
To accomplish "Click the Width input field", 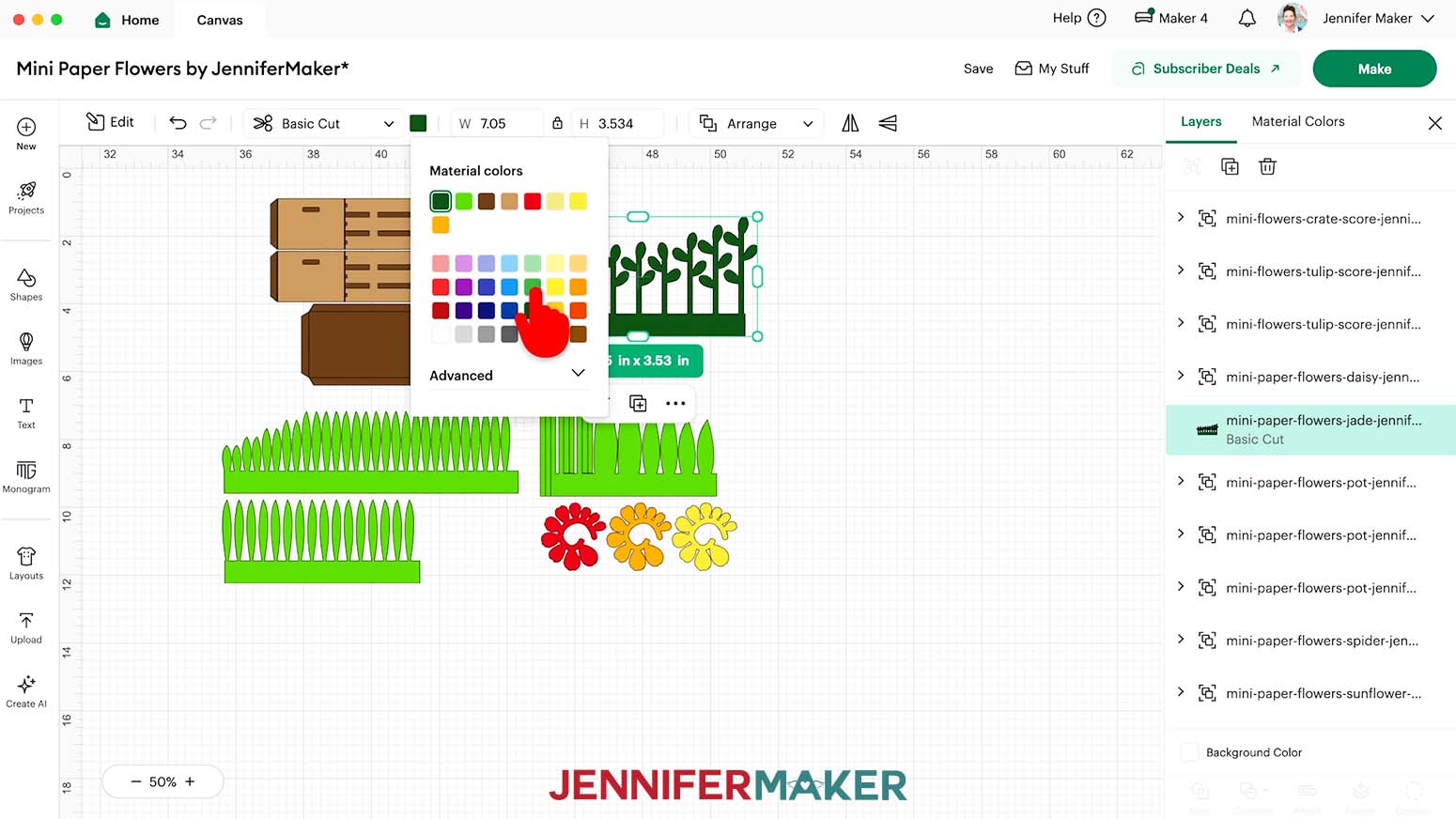I will point(498,123).
